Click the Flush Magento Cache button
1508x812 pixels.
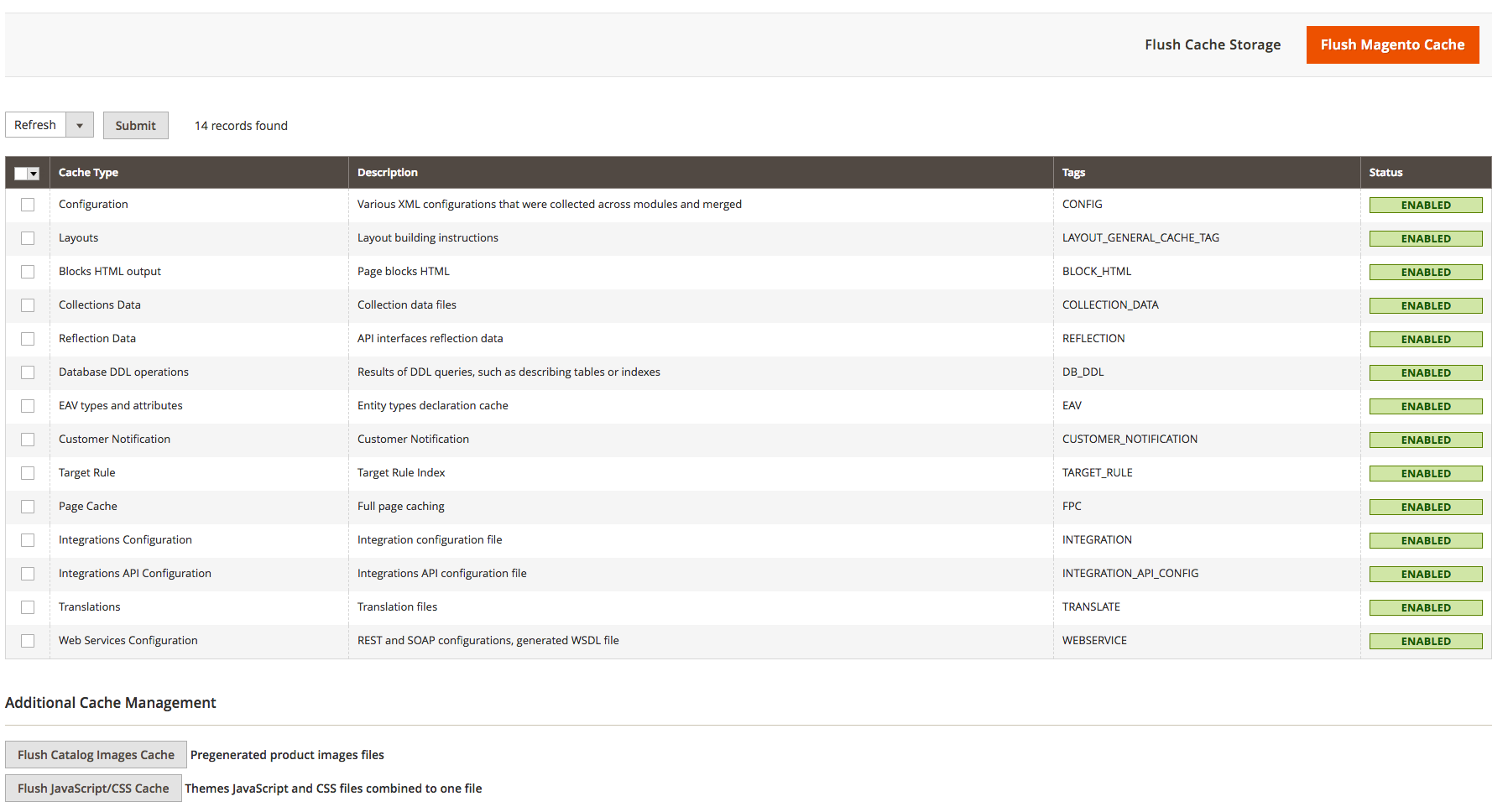(1392, 44)
